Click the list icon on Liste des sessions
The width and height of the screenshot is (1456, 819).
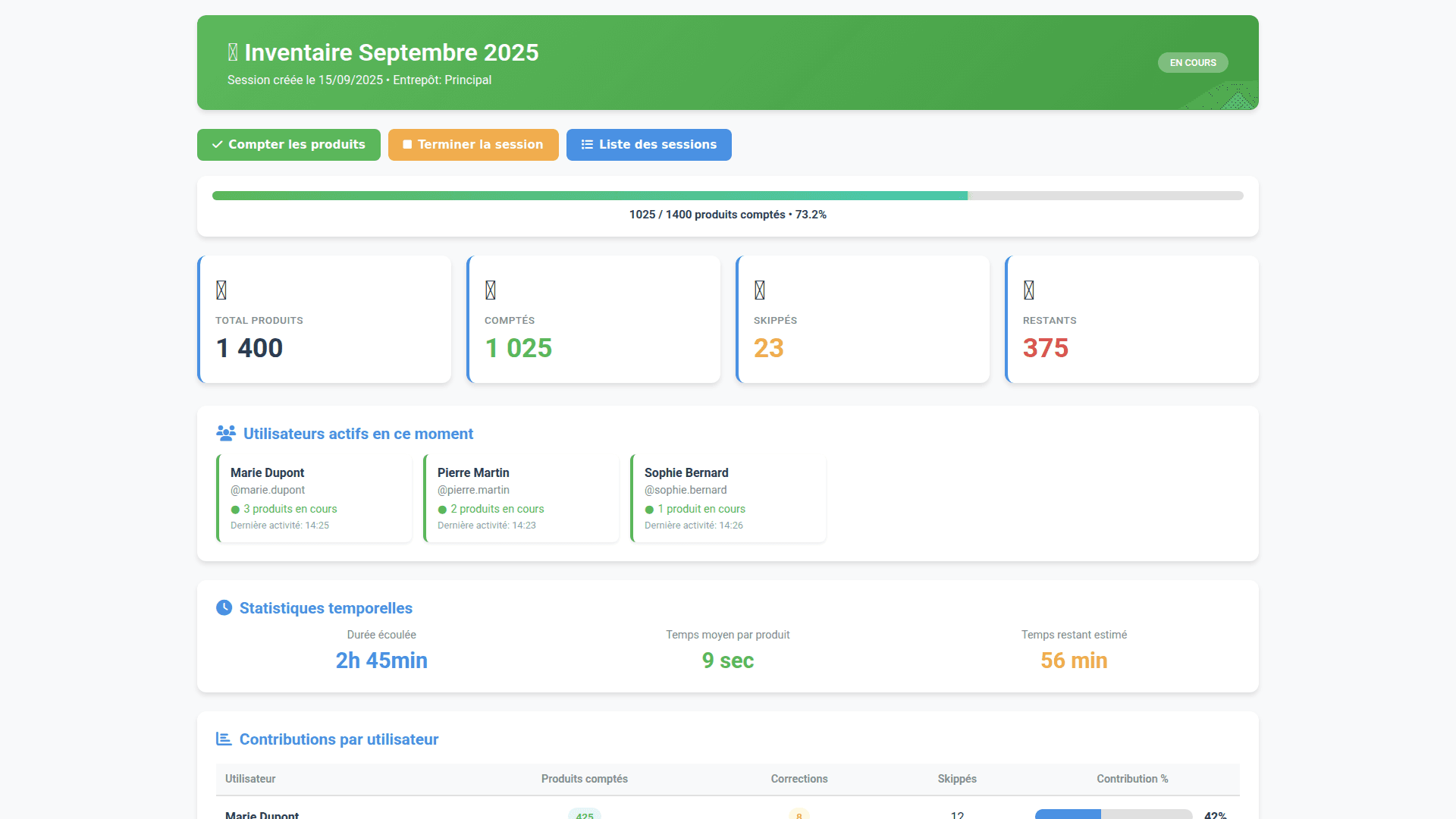585,144
